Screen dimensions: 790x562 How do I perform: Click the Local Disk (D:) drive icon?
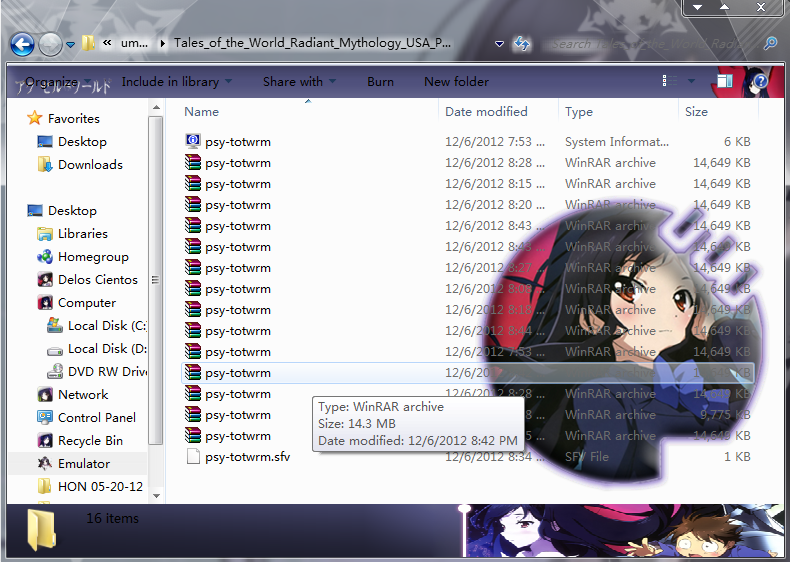coord(55,350)
